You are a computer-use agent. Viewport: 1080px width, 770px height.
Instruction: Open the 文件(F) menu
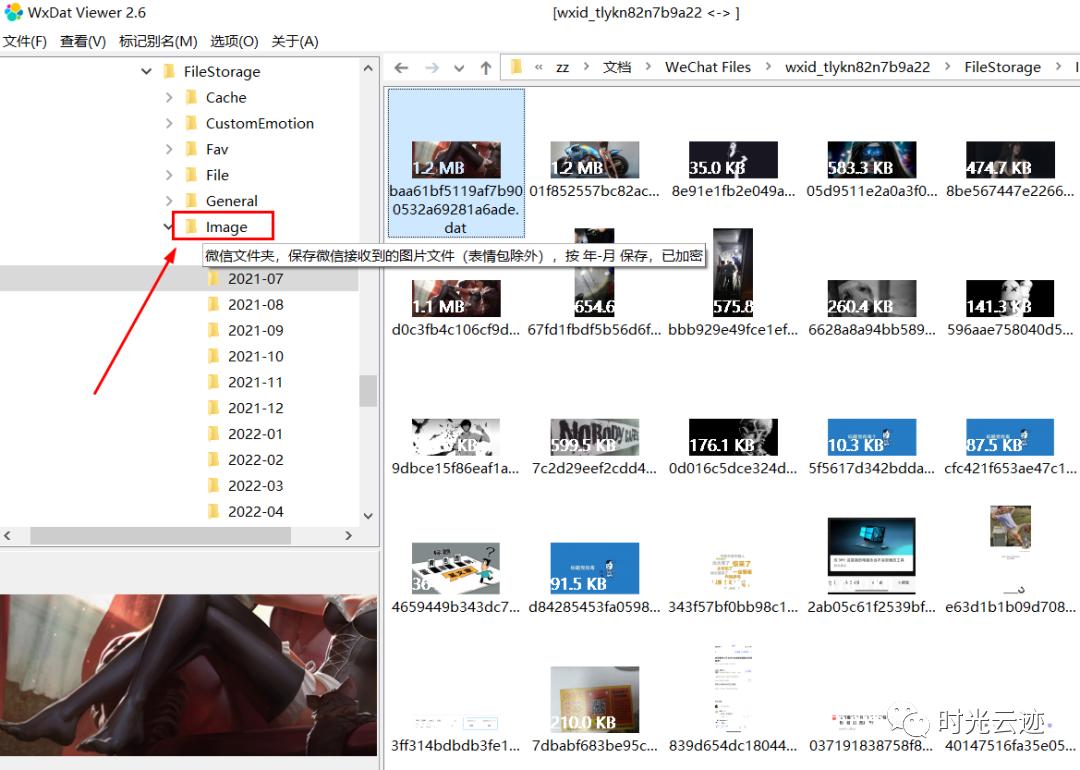click(x=25, y=40)
